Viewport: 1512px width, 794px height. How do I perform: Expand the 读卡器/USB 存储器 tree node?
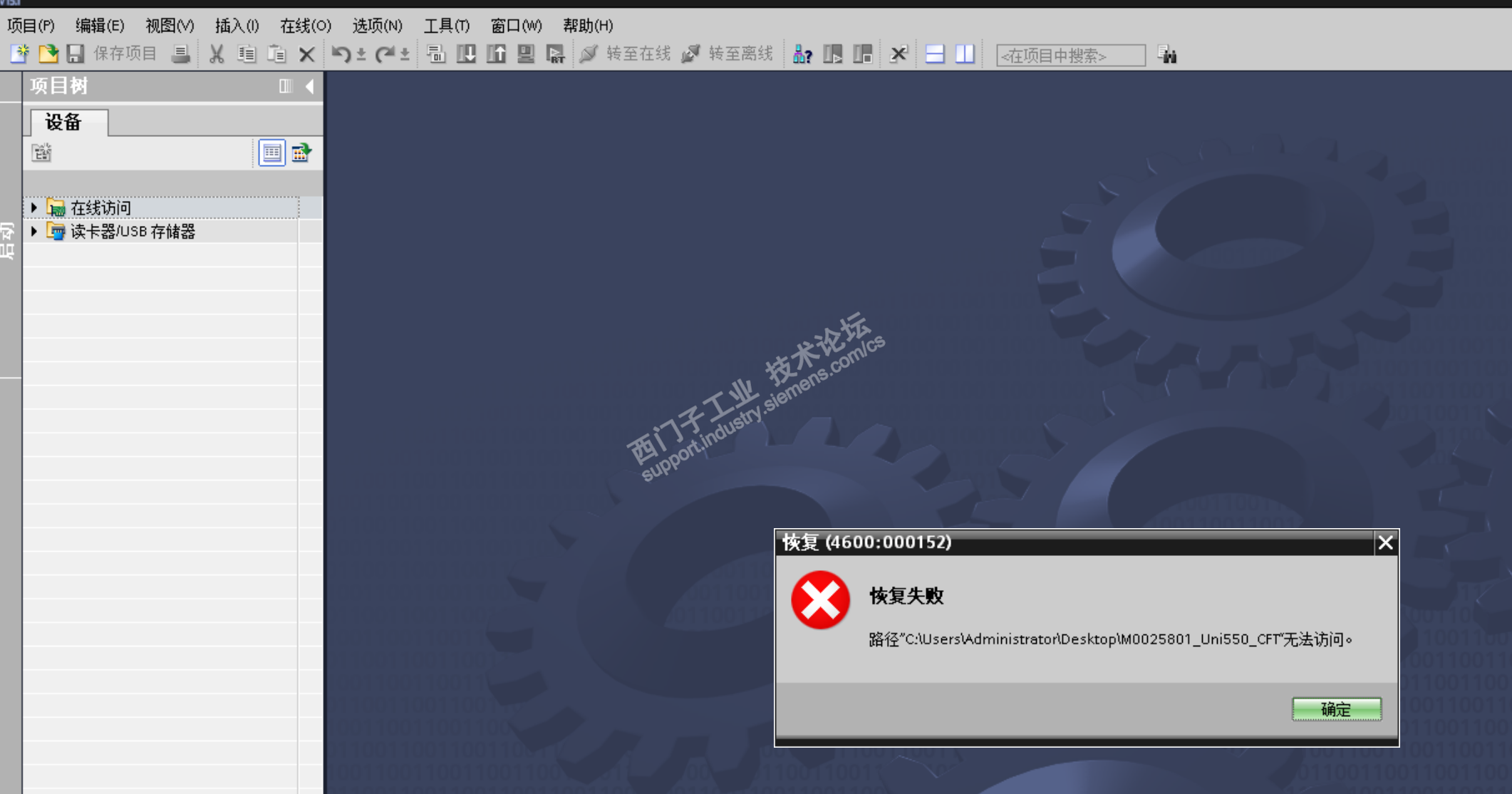[33, 232]
